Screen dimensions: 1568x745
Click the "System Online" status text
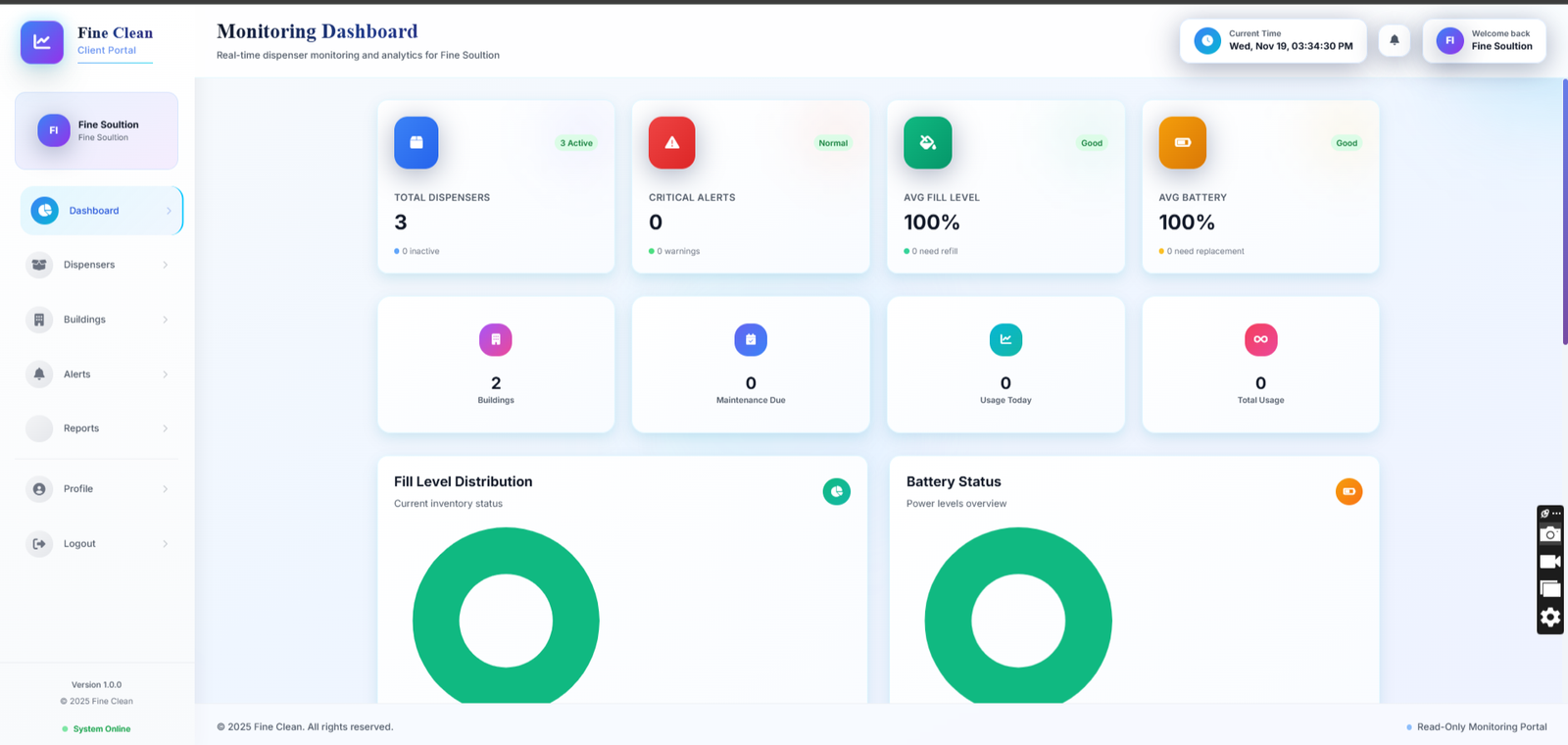pyautogui.click(x=102, y=729)
